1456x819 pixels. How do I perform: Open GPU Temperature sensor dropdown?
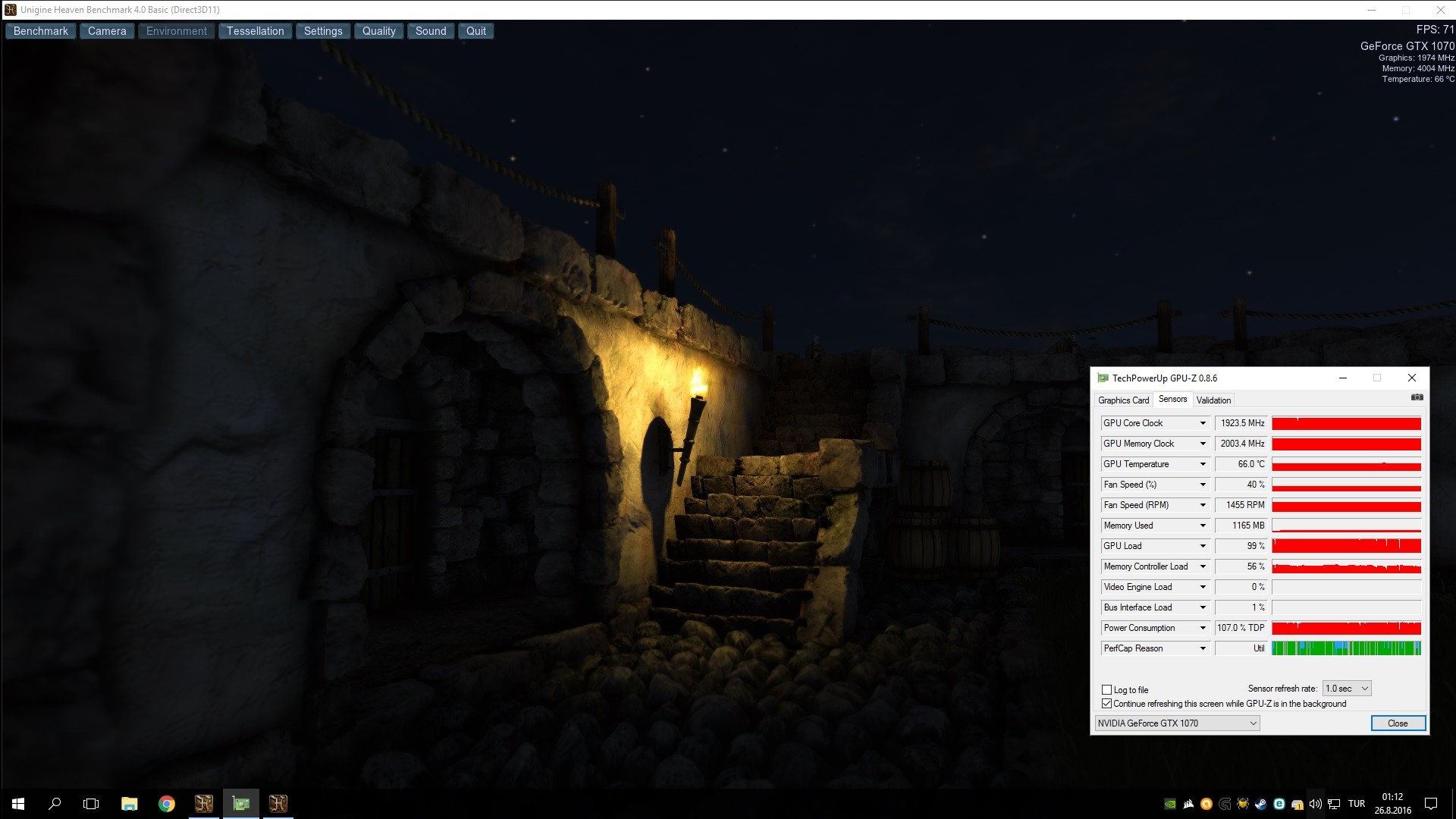pyautogui.click(x=1203, y=464)
